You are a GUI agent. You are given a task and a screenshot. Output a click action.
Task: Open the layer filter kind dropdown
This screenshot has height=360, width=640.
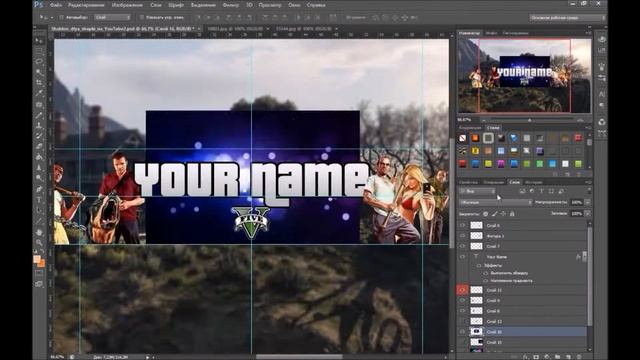pyautogui.click(x=477, y=191)
